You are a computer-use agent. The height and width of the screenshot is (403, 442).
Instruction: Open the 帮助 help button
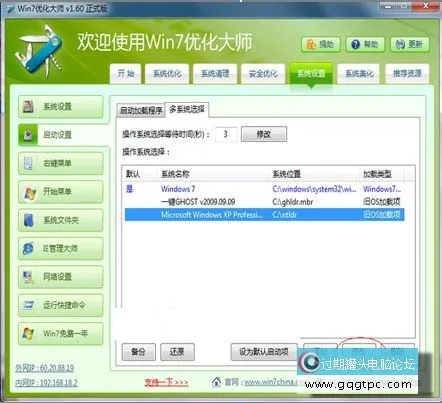click(365, 44)
